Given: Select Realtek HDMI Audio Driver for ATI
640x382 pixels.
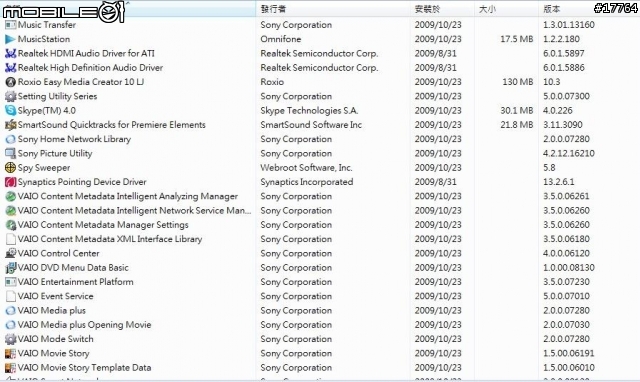Looking at the screenshot, I should click(x=86, y=53).
